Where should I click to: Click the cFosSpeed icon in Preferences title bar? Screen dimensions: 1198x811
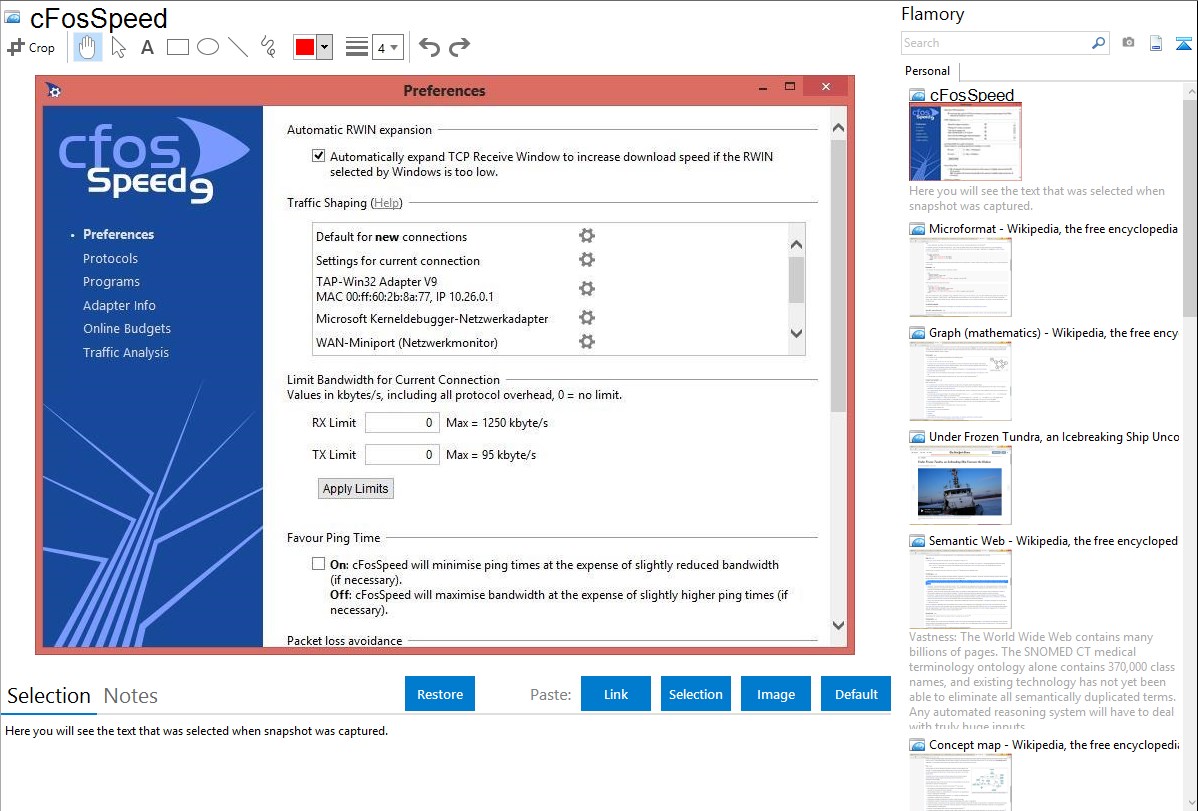coord(53,90)
